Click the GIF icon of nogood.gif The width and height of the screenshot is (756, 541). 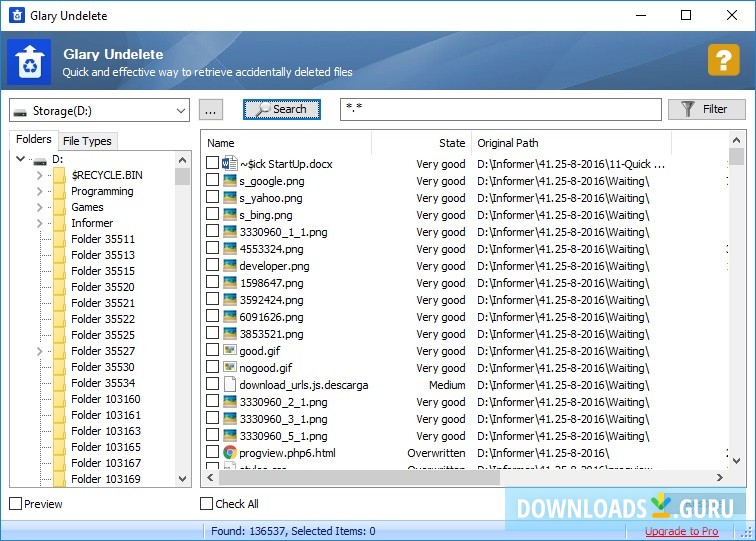[x=230, y=367]
